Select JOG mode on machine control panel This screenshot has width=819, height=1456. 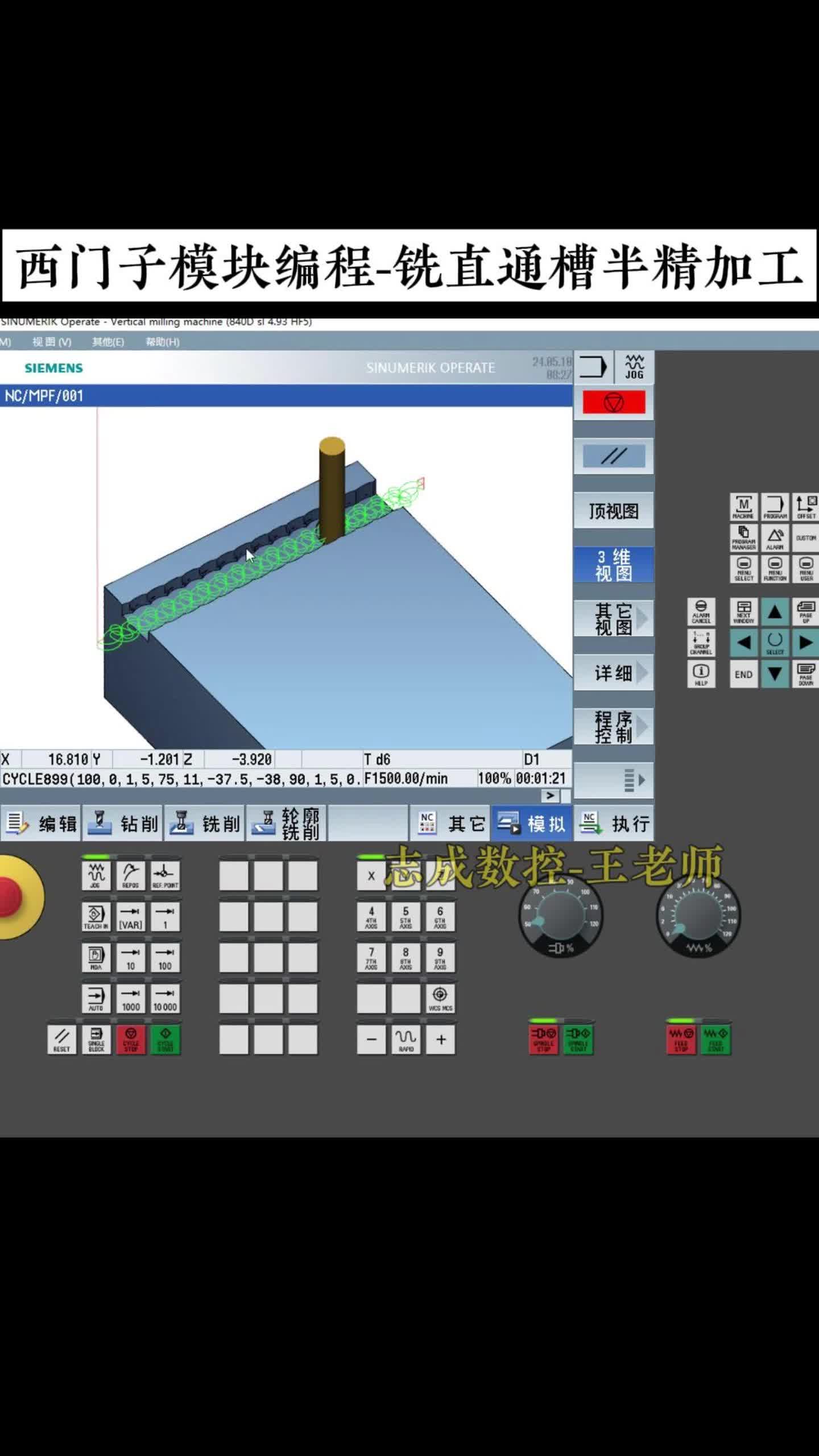(96, 875)
